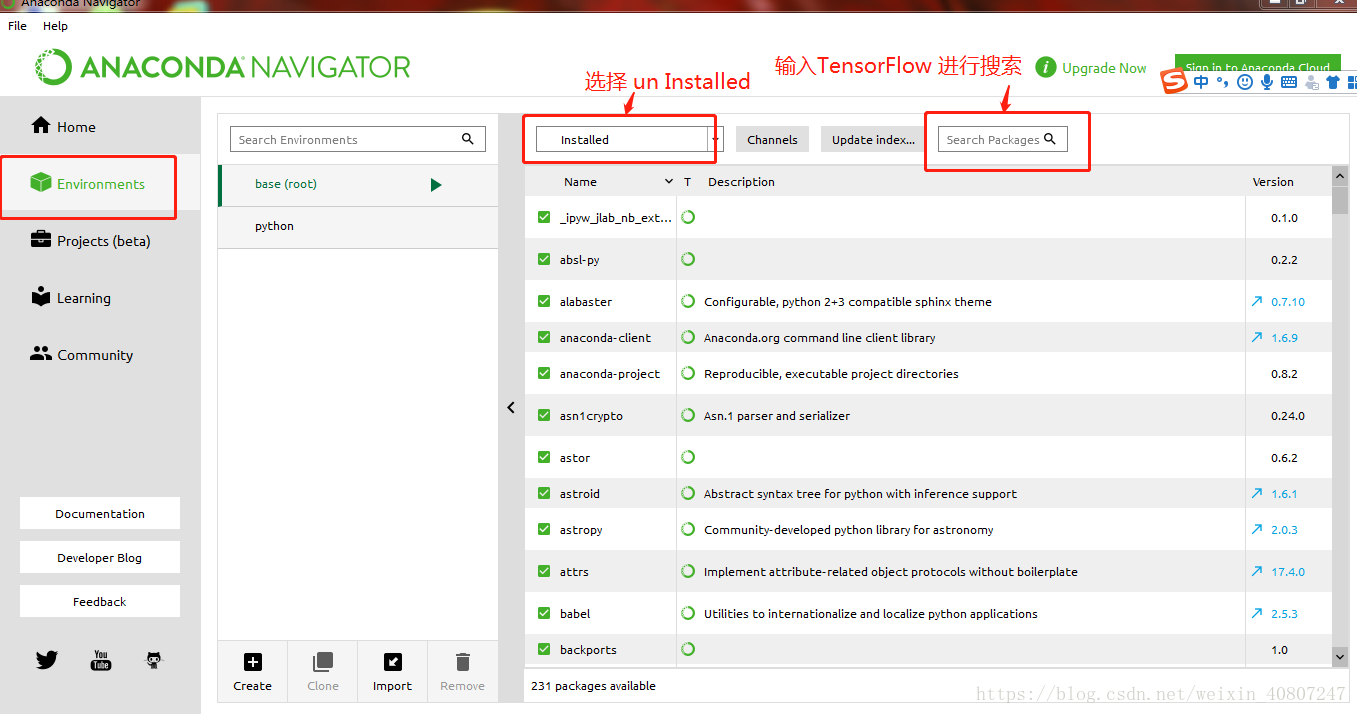This screenshot has height=714, width=1357.
Task: Click the Create environment plus icon
Action: 253,662
